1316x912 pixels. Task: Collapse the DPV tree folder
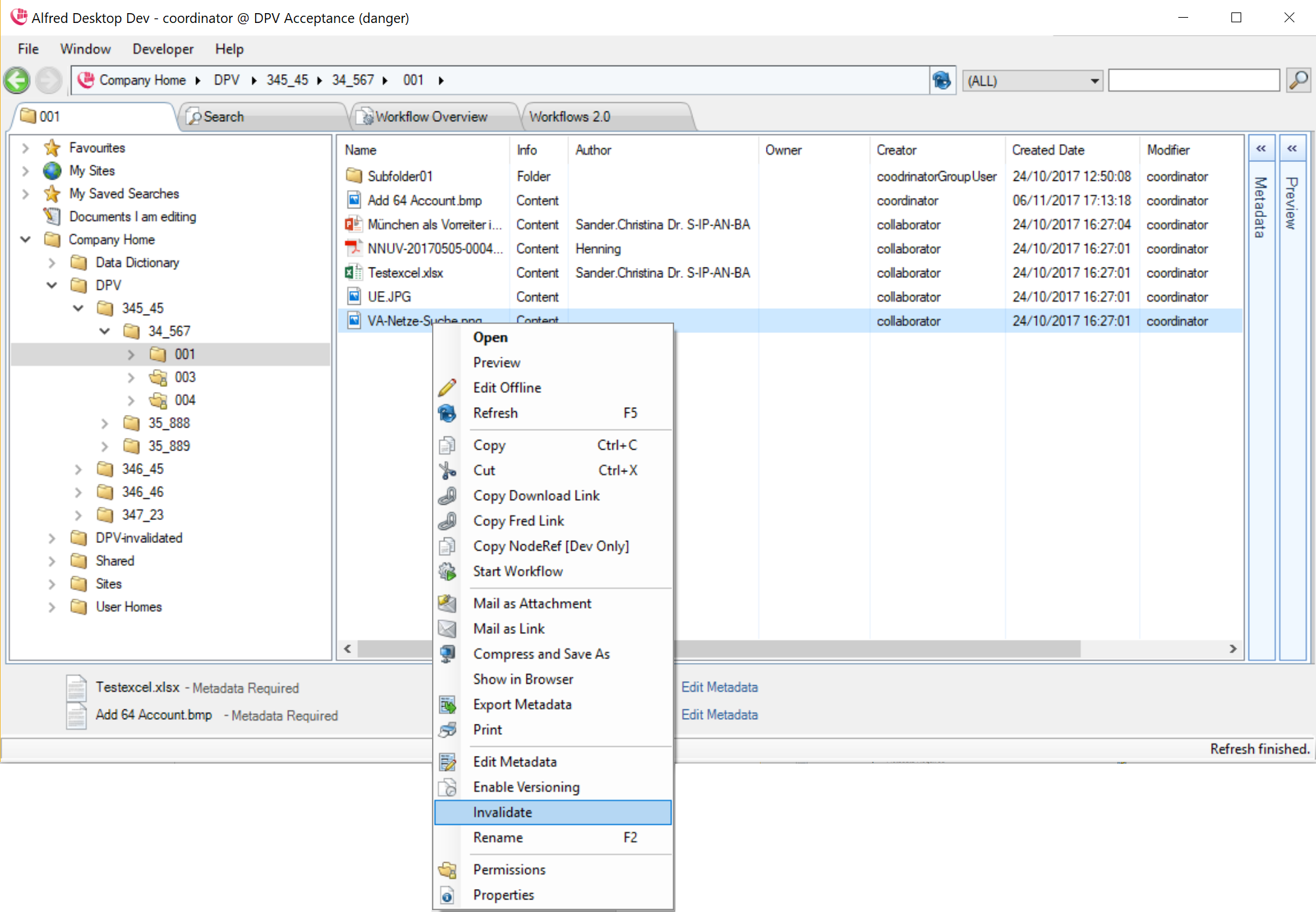click(x=52, y=285)
